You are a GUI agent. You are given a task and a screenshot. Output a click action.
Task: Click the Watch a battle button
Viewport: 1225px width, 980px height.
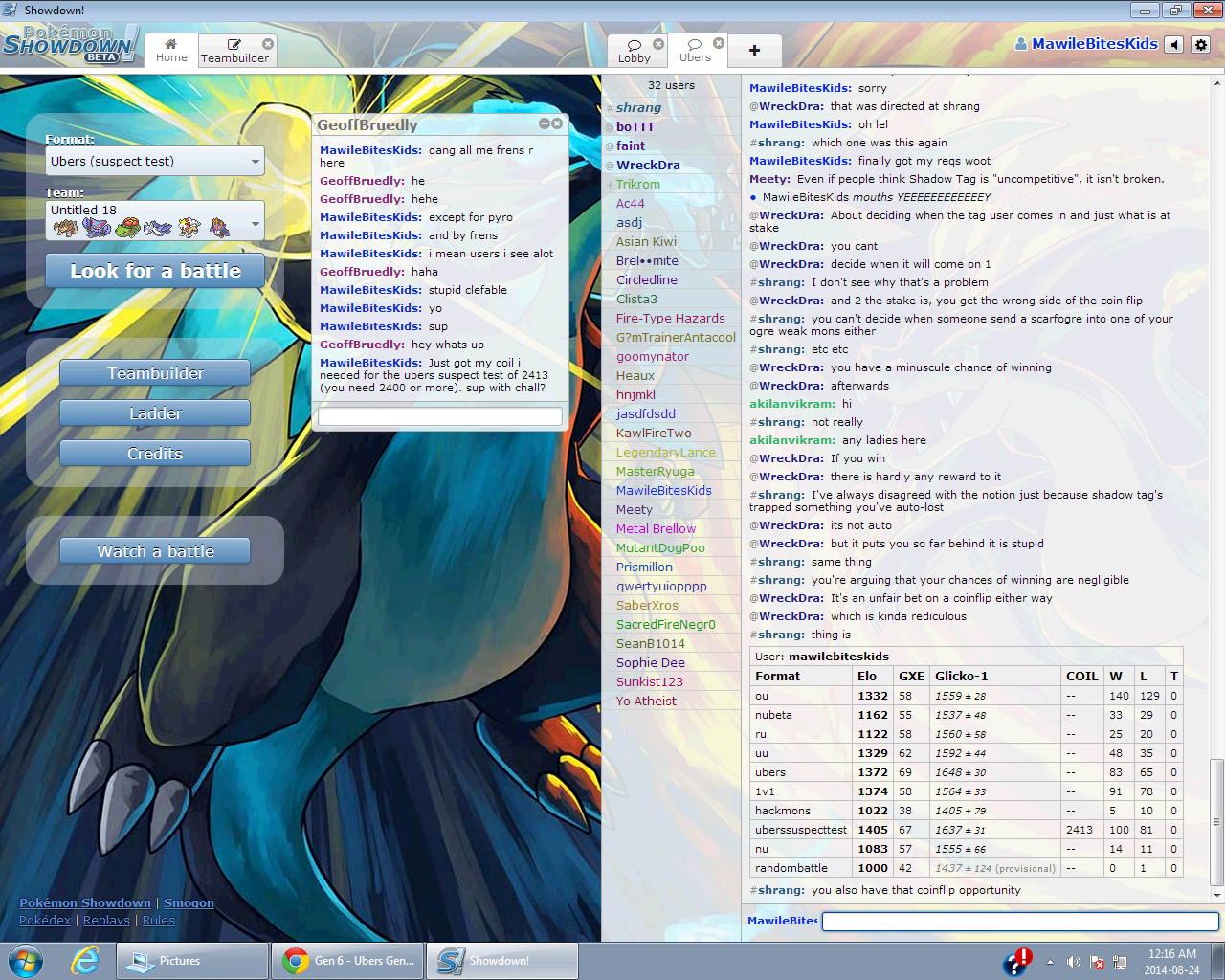click(x=155, y=551)
